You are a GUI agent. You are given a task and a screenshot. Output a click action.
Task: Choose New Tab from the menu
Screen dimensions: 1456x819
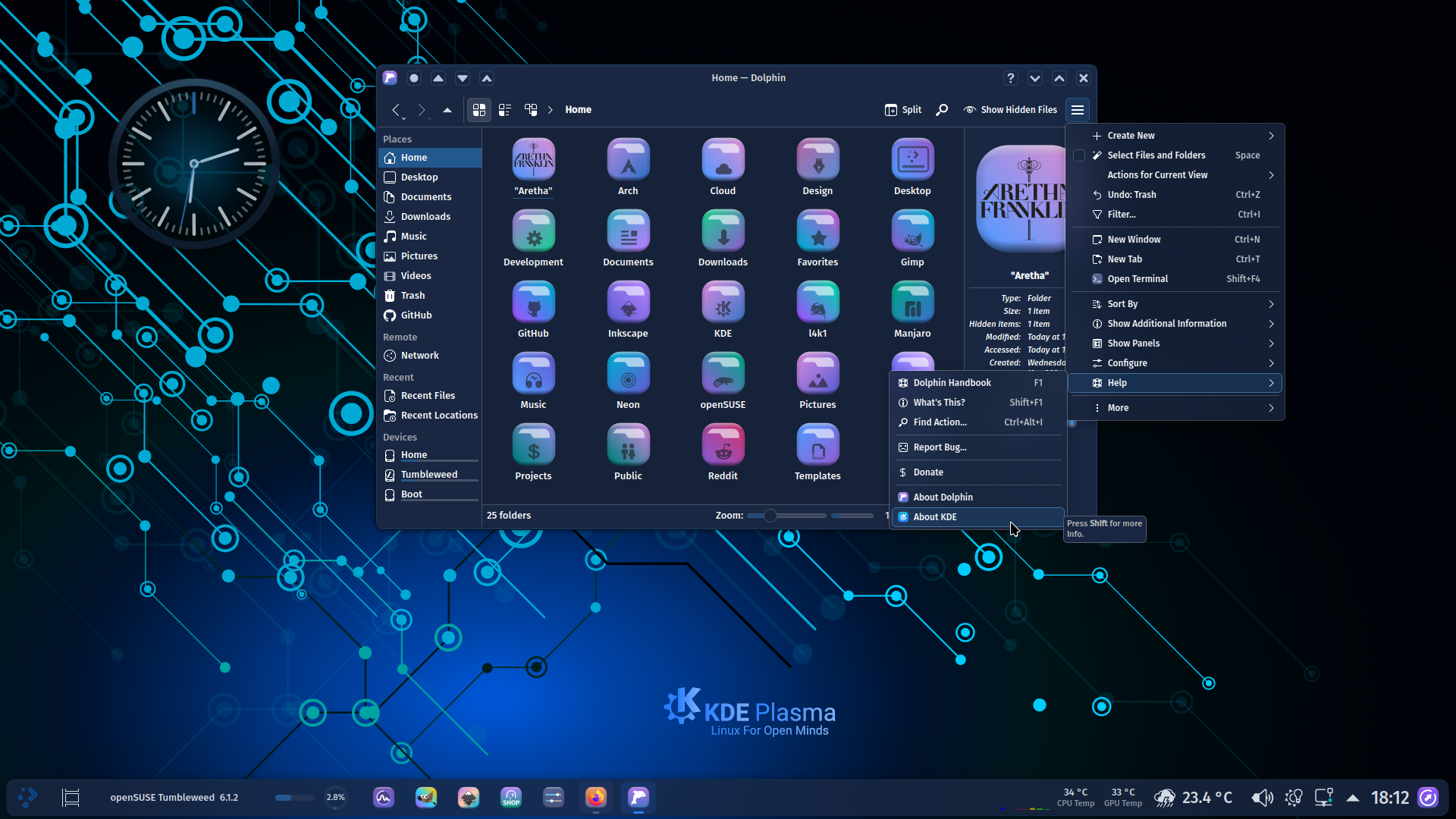[1175, 259]
